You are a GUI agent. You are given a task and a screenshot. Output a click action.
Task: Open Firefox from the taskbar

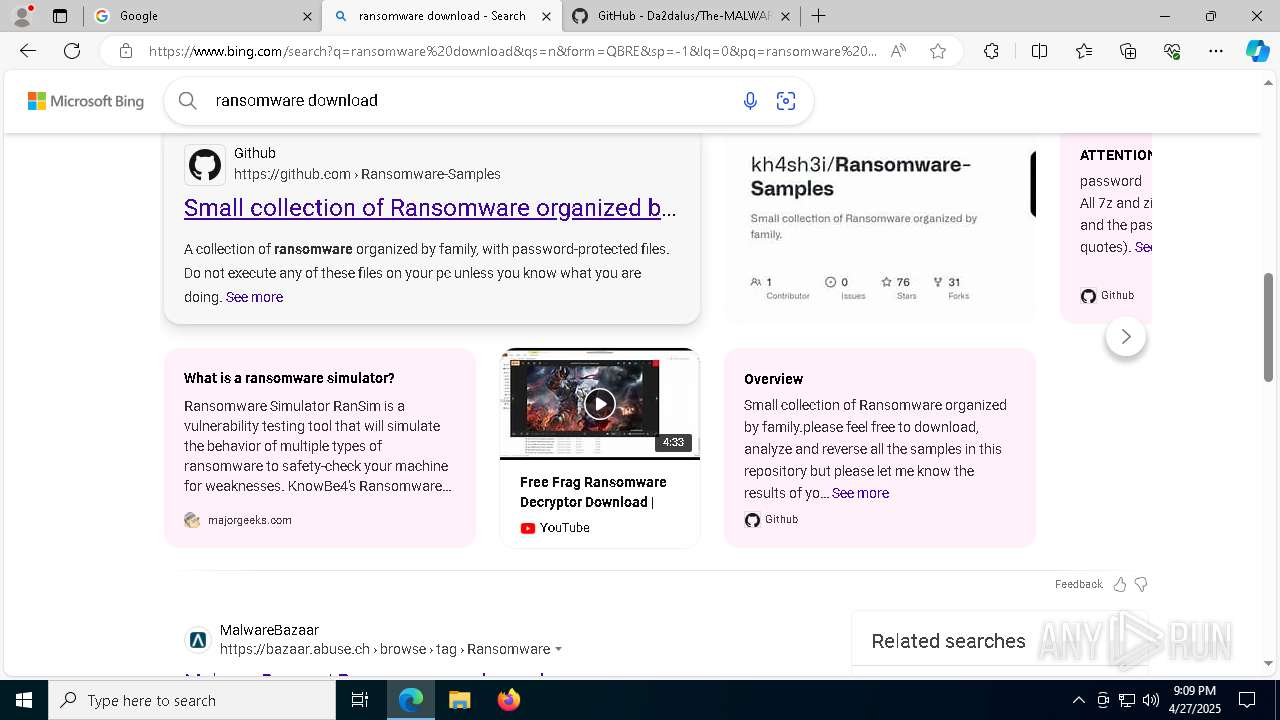click(x=508, y=700)
